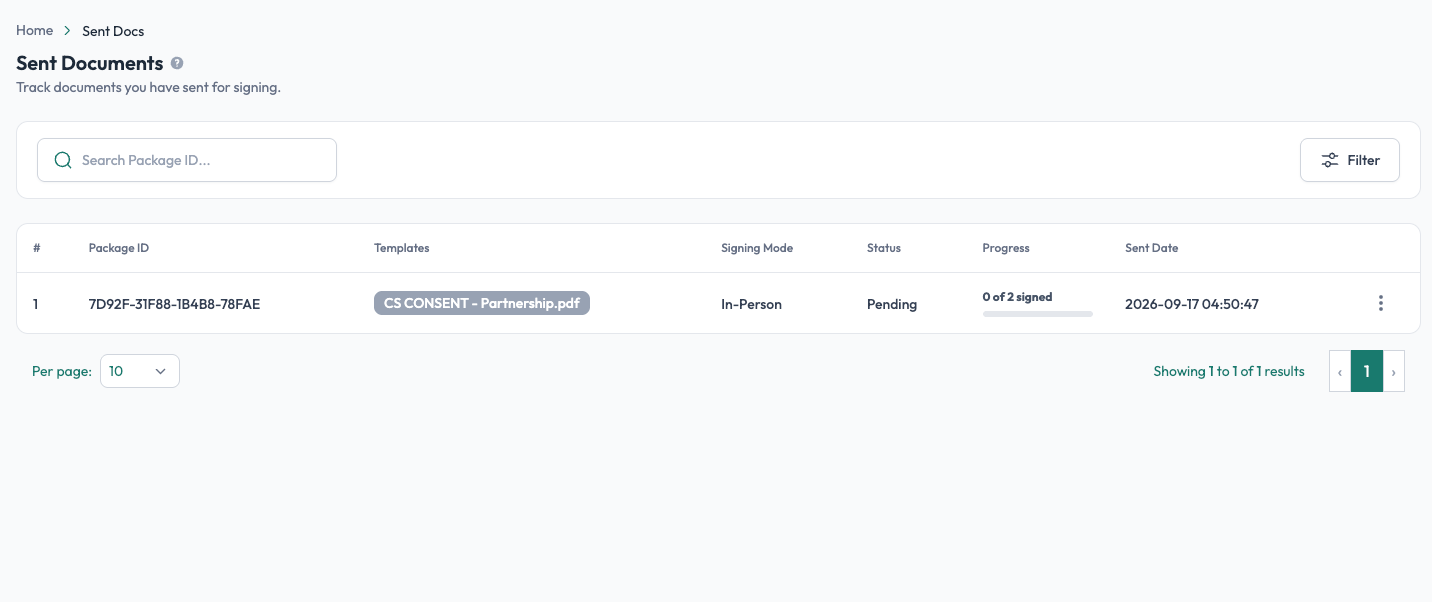Click the Showing 1 to 1 results text
The height and width of the screenshot is (602, 1432).
pyautogui.click(x=1229, y=371)
